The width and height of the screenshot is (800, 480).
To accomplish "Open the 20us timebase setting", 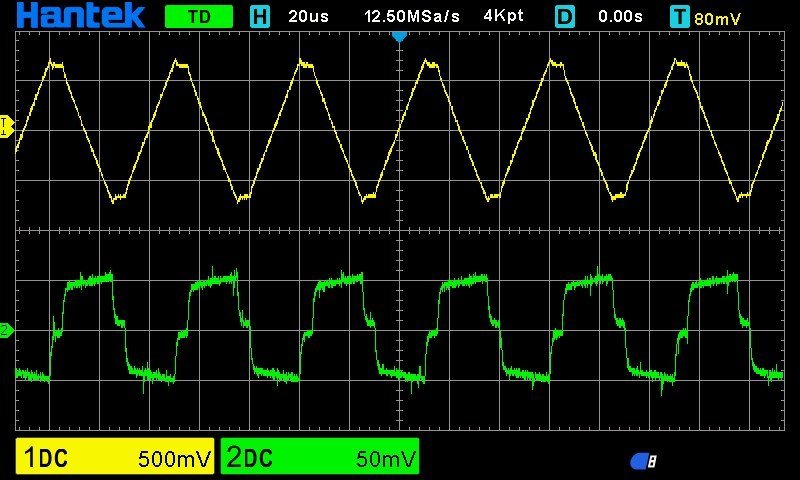I will click(x=307, y=17).
